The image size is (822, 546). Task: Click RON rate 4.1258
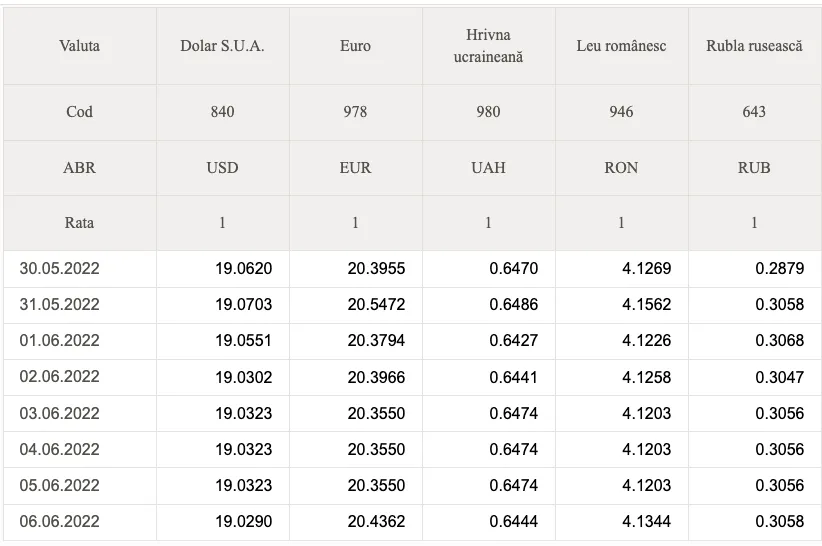tap(647, 378)
